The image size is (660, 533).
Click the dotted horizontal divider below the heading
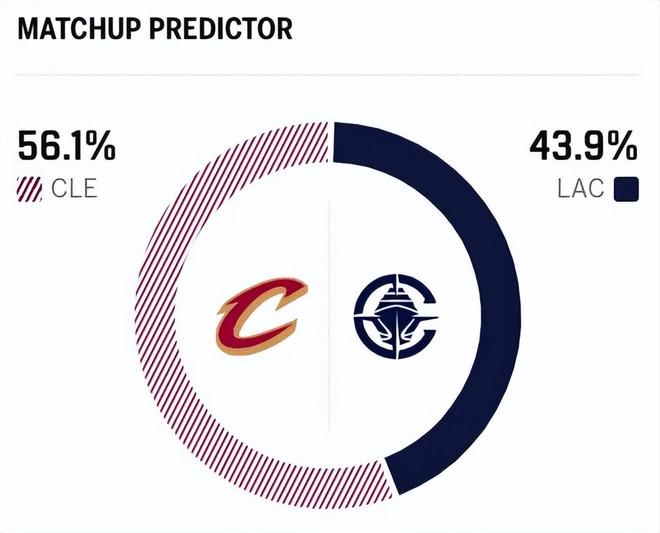pos(329,75)
